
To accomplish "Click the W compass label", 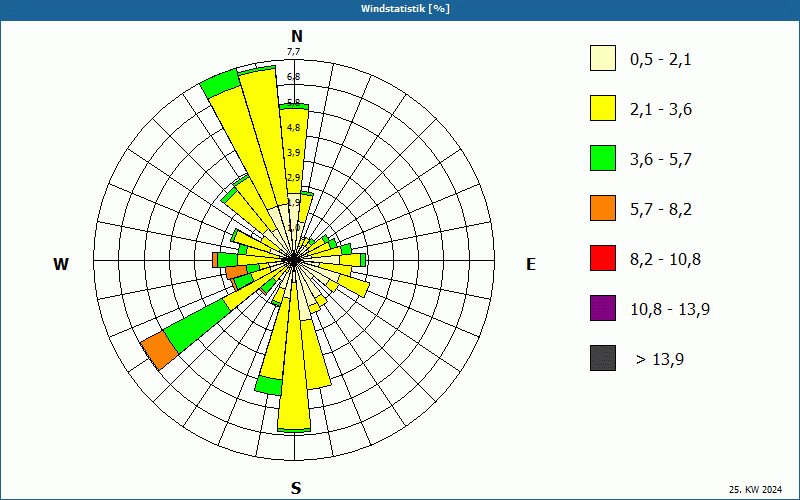I will pos(61,264).
